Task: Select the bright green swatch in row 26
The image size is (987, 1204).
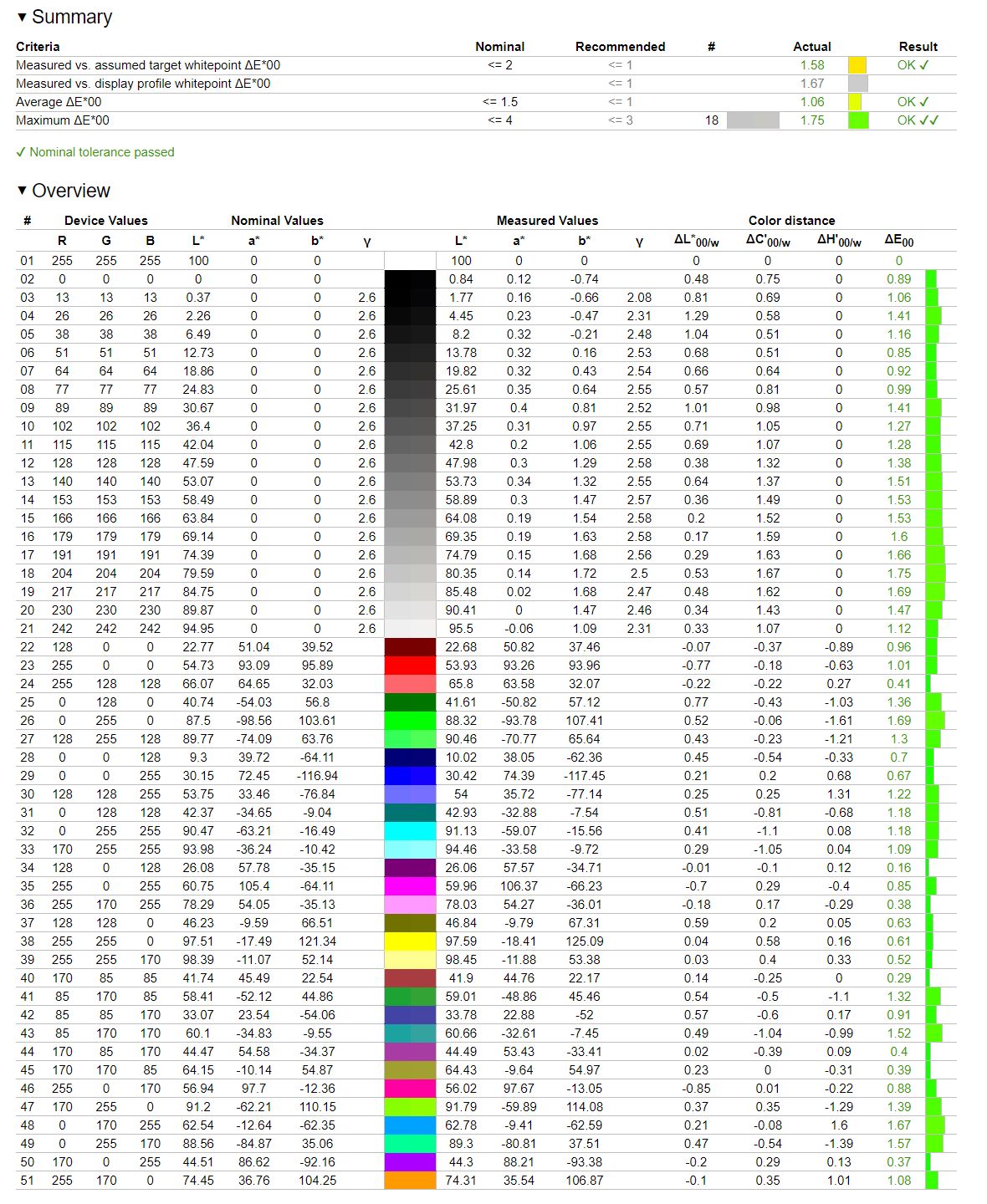Action: point(410,721)
